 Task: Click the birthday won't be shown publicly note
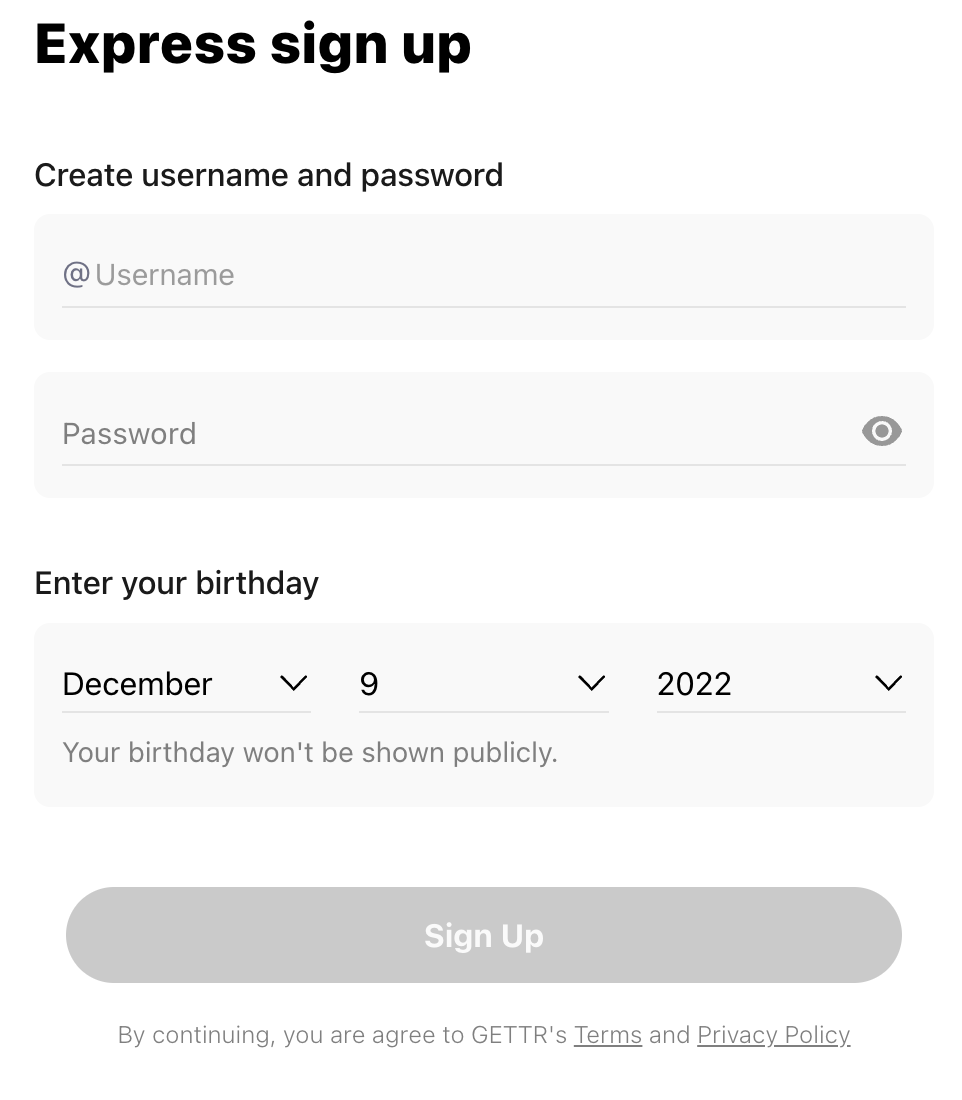(x=309, y=753)
